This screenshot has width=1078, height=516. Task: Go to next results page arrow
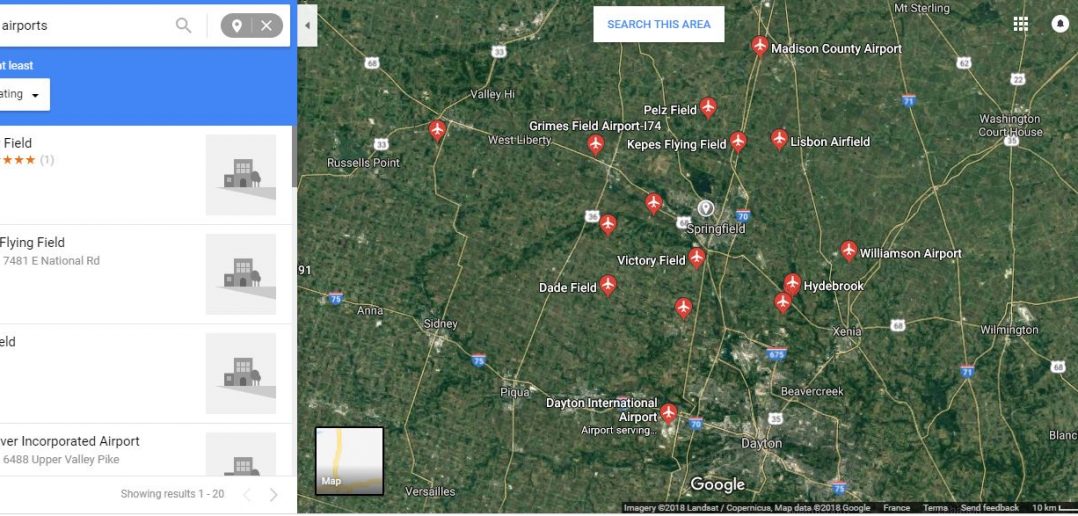(274, 495)
